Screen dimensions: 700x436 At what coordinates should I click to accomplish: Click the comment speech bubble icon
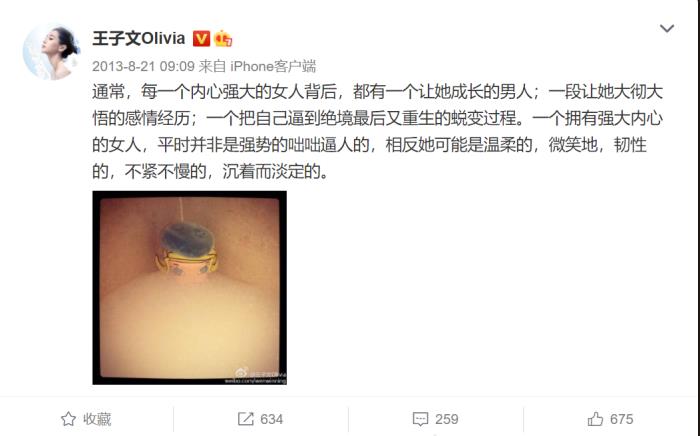point(420,419)
